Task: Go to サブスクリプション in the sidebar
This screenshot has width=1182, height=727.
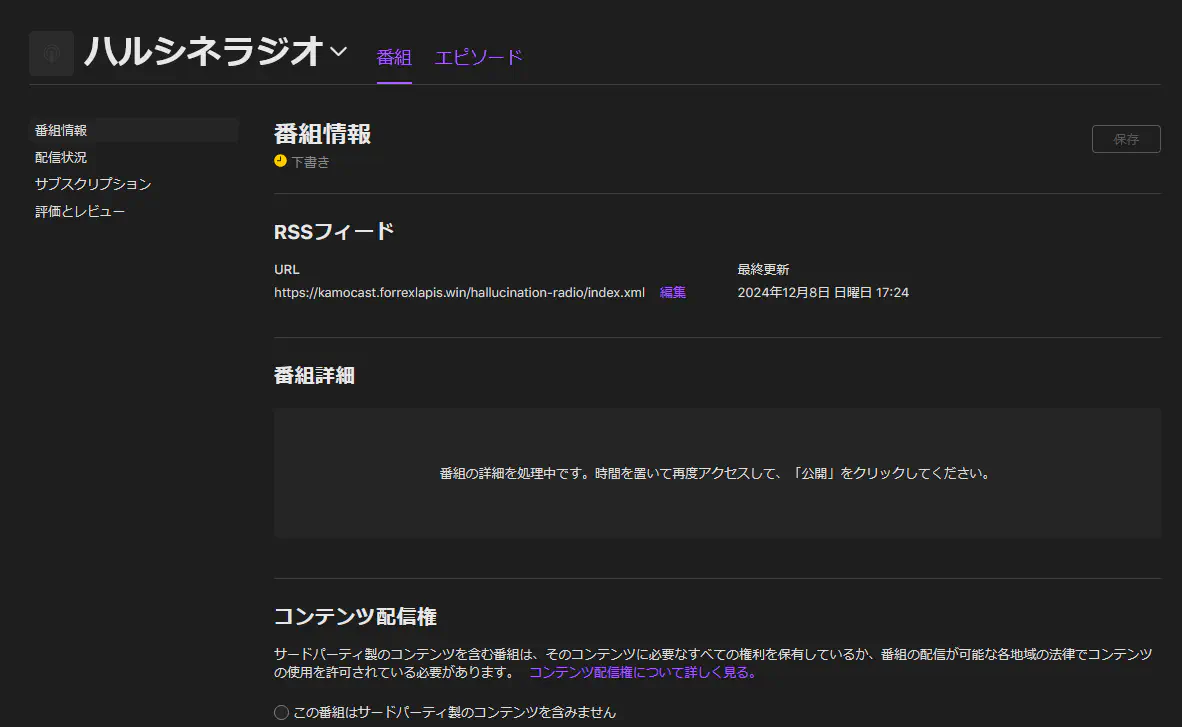Action: 93,184
